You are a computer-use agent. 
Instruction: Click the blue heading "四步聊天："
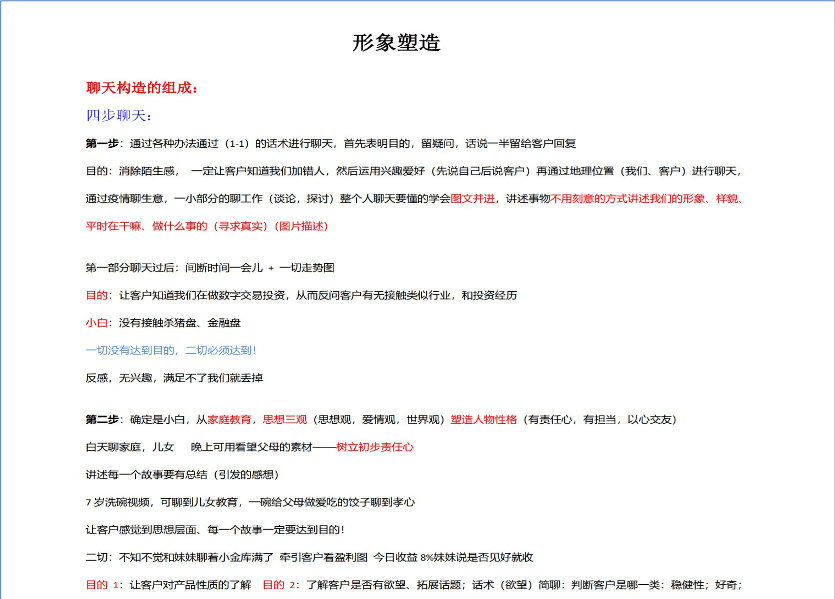[119, 116]
